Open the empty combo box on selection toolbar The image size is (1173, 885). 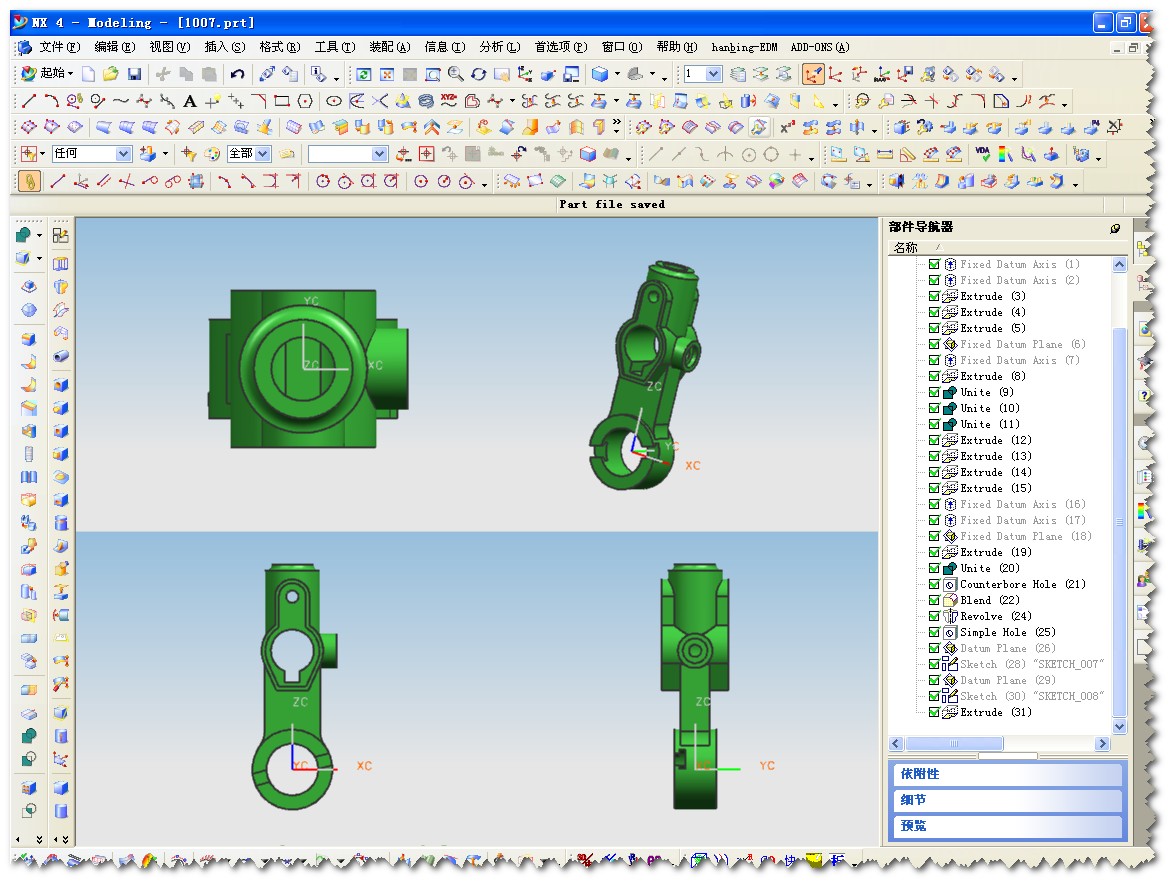coord(379,154)
